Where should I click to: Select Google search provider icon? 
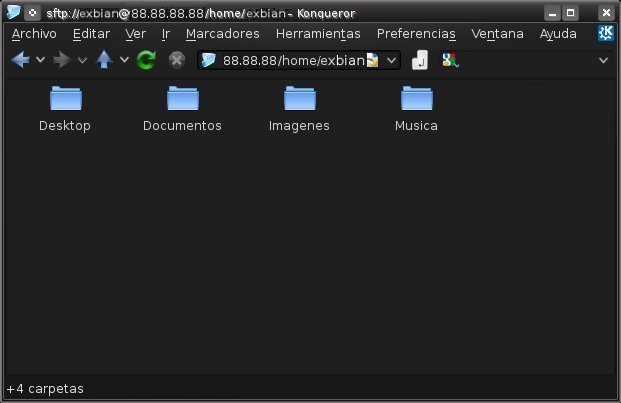[450, 61]
